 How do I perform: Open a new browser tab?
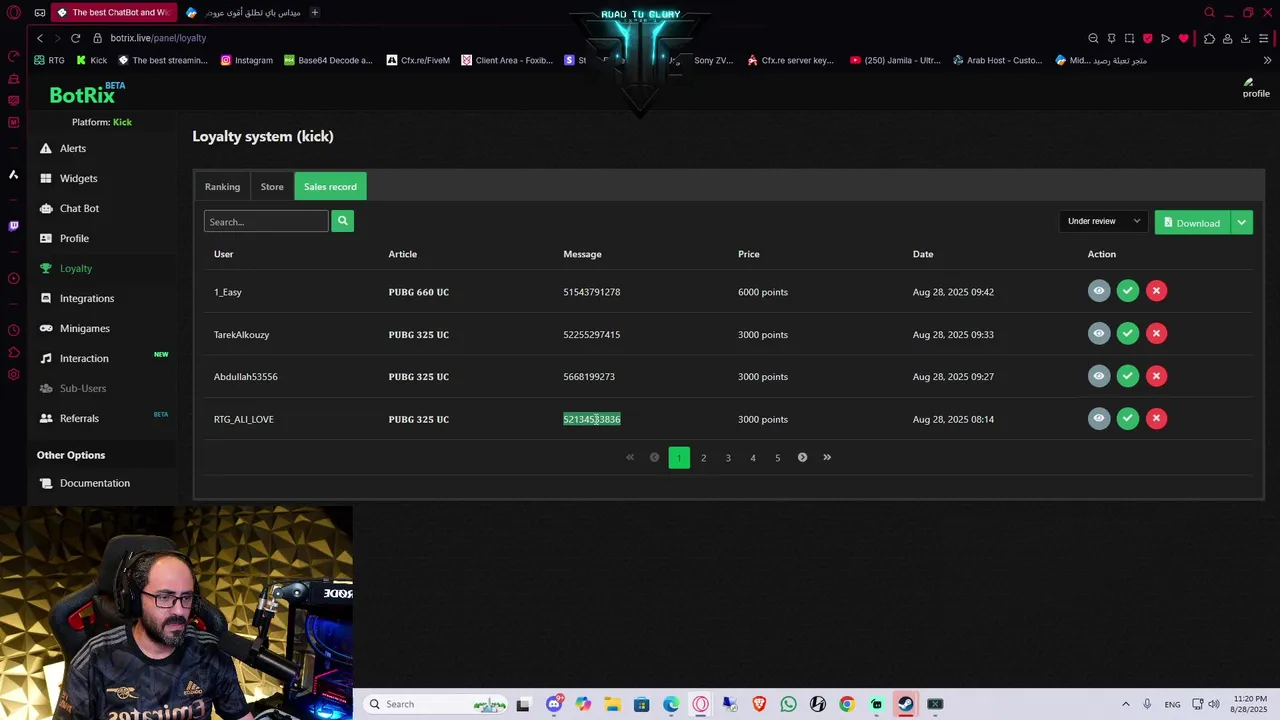(314, 13)
